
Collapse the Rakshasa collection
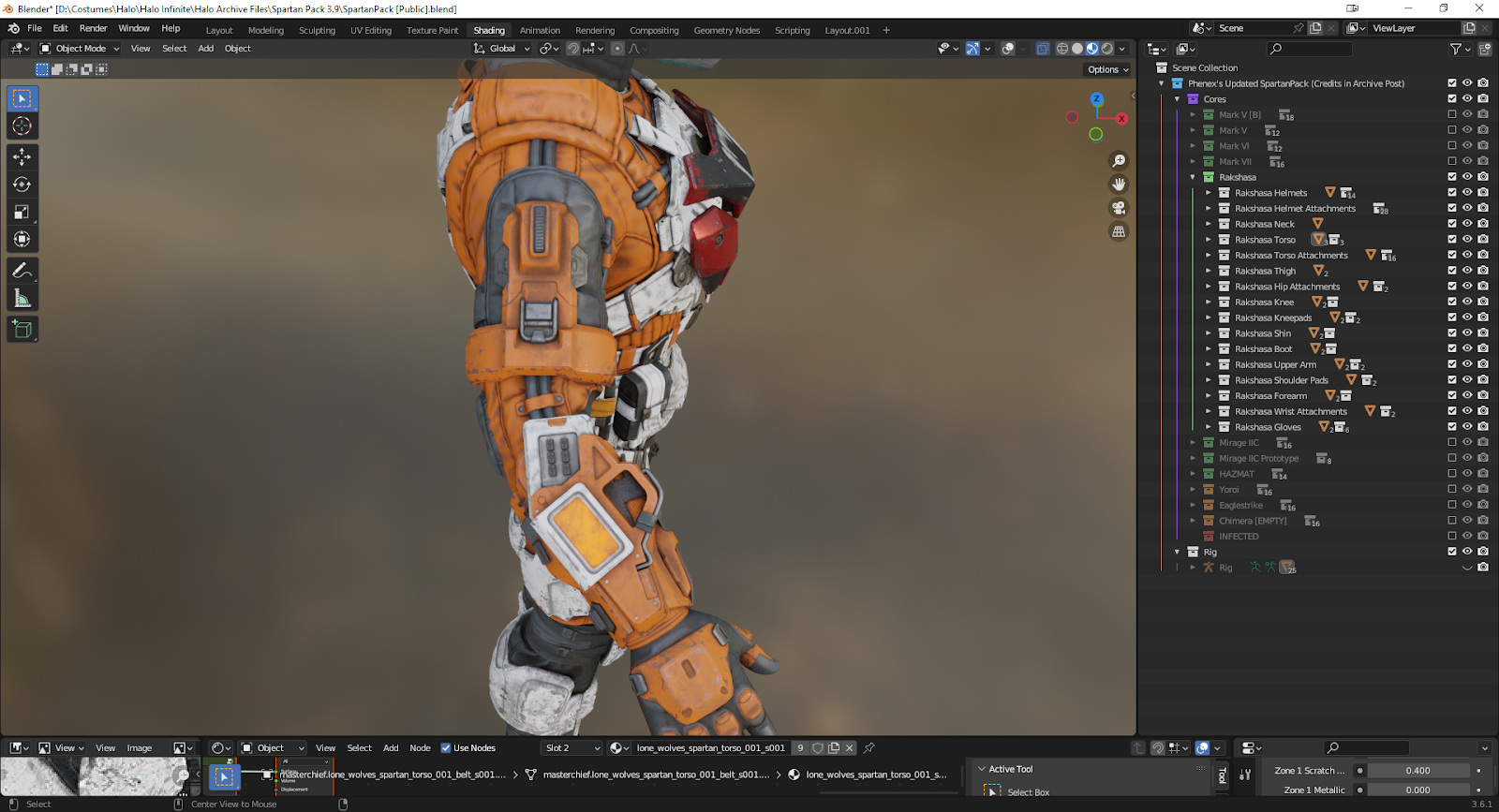pyautogui.click(x=1193, y=177)
